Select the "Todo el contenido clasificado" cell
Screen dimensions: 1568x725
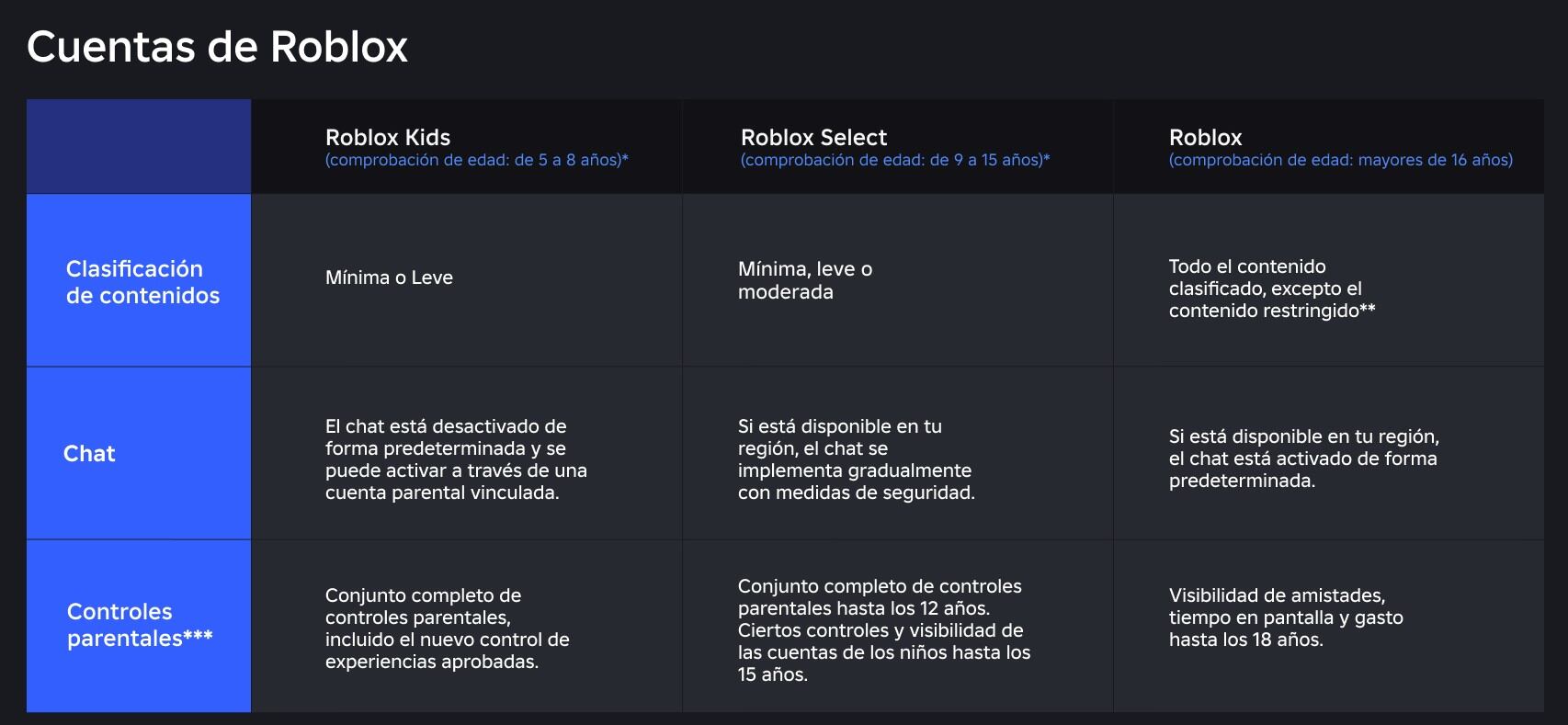pos(1271,289)
